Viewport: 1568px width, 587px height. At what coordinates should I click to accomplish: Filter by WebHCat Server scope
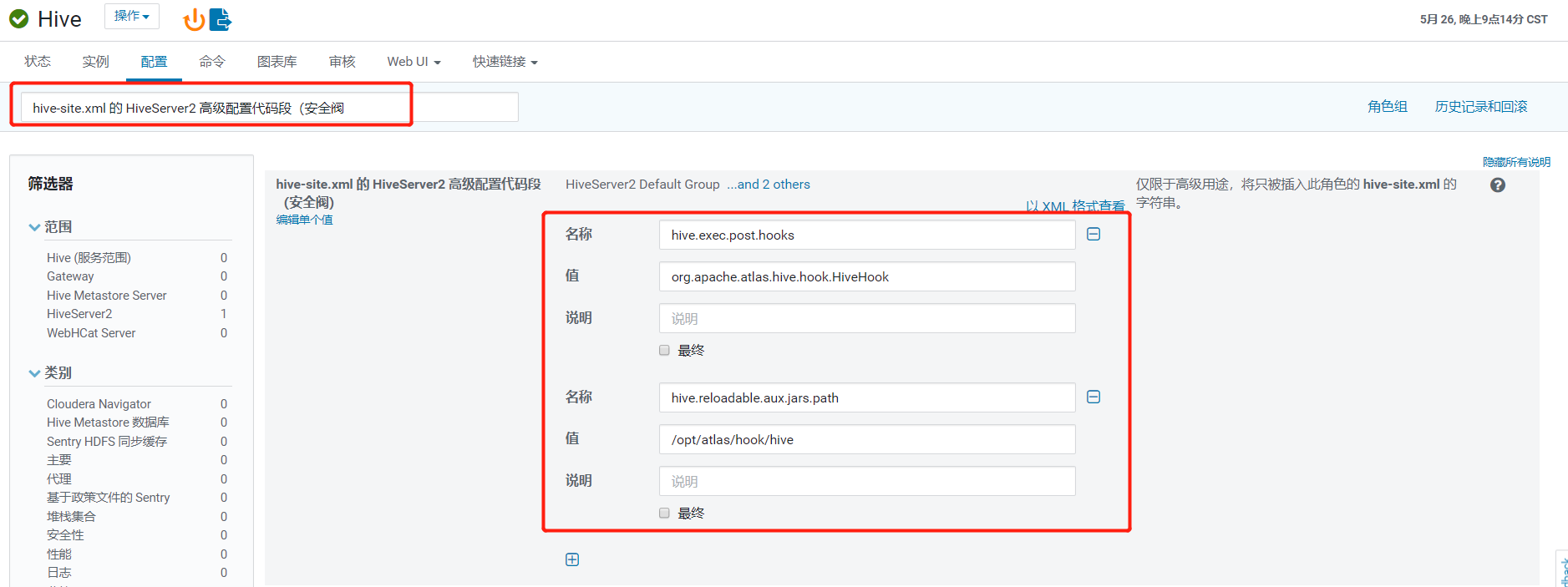91,333
